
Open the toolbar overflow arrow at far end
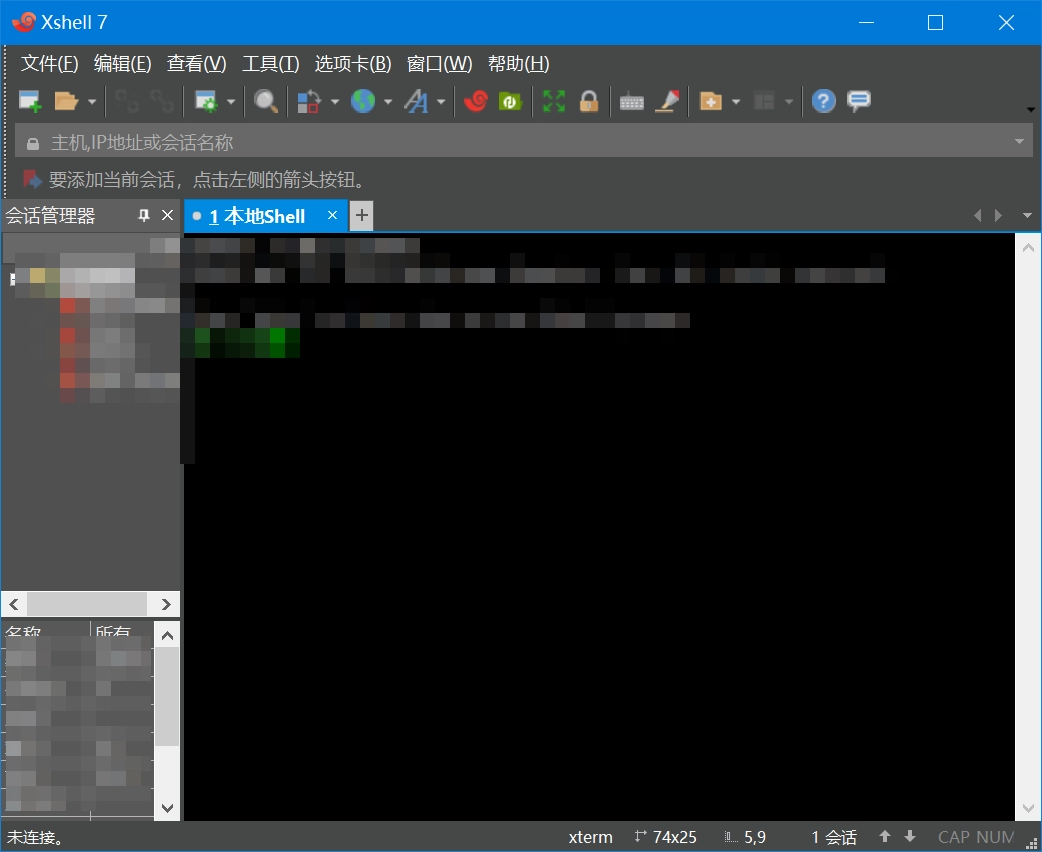tap(1031, 110)
